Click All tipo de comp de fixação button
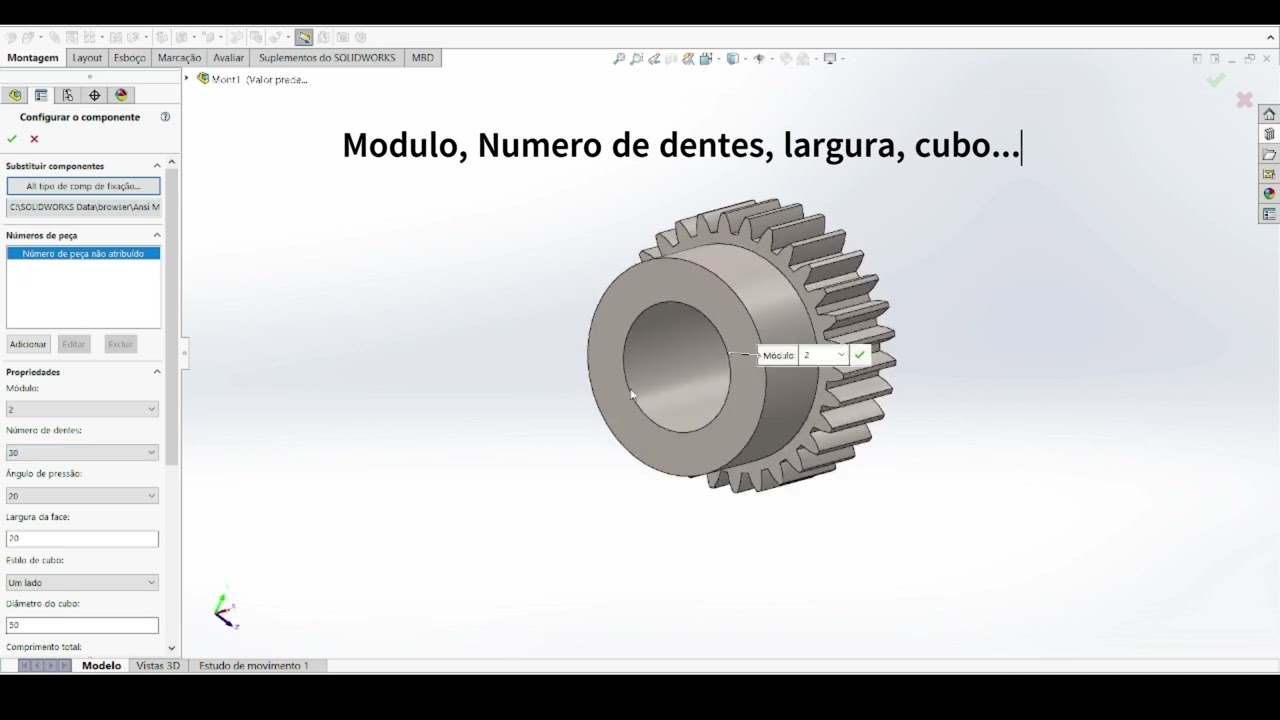Viewport: 1280px width, 720px height. pos(83,186)
